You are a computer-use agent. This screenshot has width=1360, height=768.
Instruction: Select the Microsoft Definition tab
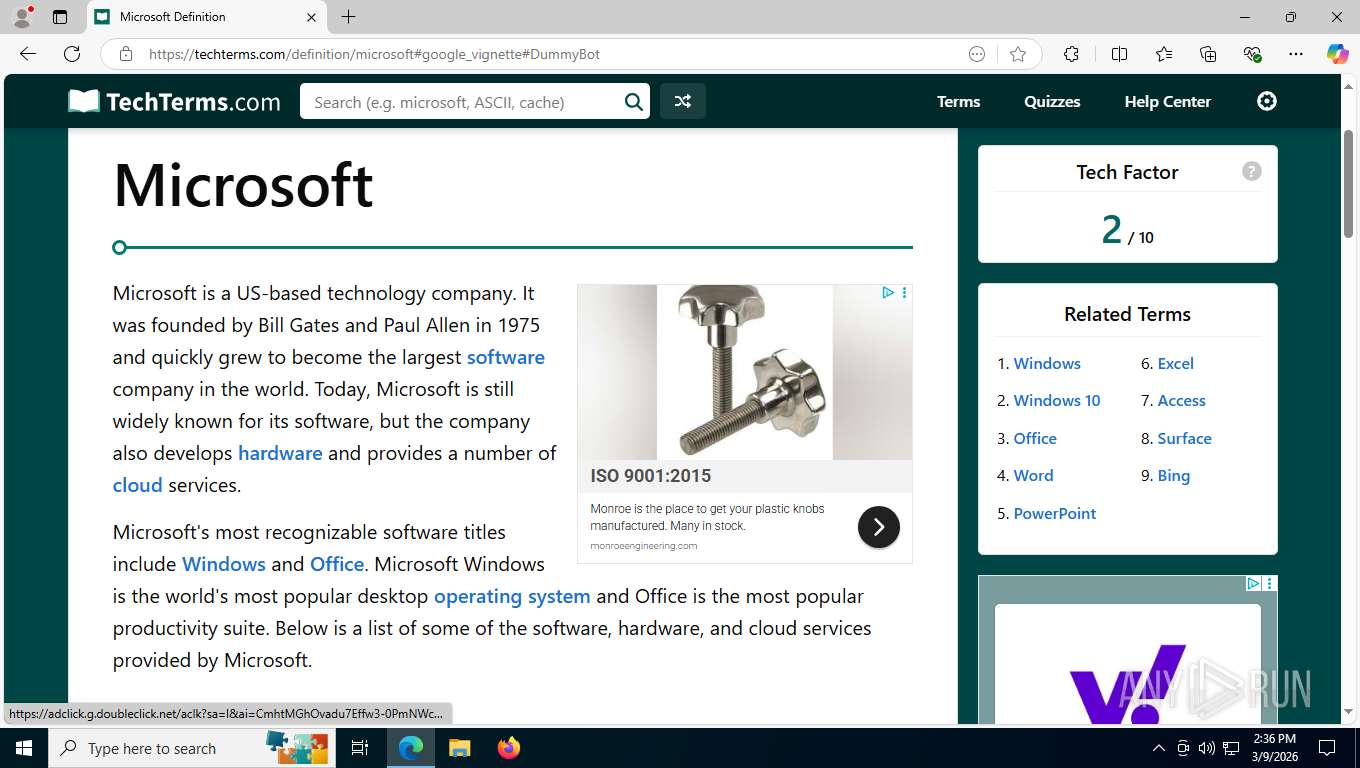[206, 17]
